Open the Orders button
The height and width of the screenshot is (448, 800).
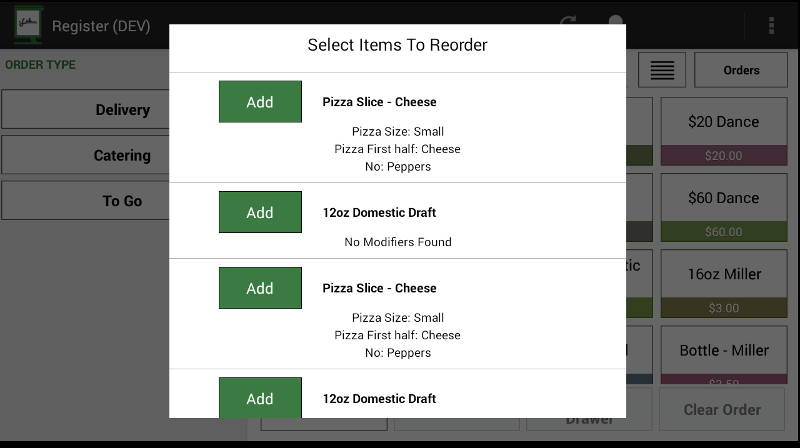(x=741, y=70)
